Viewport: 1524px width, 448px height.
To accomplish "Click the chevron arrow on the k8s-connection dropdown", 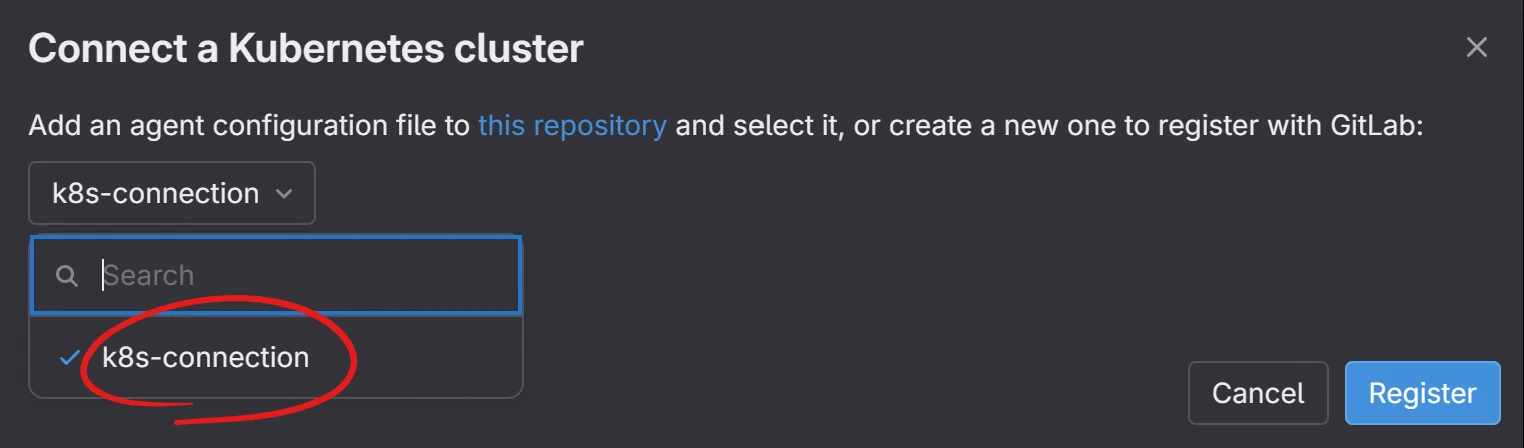I will (284, 194).
